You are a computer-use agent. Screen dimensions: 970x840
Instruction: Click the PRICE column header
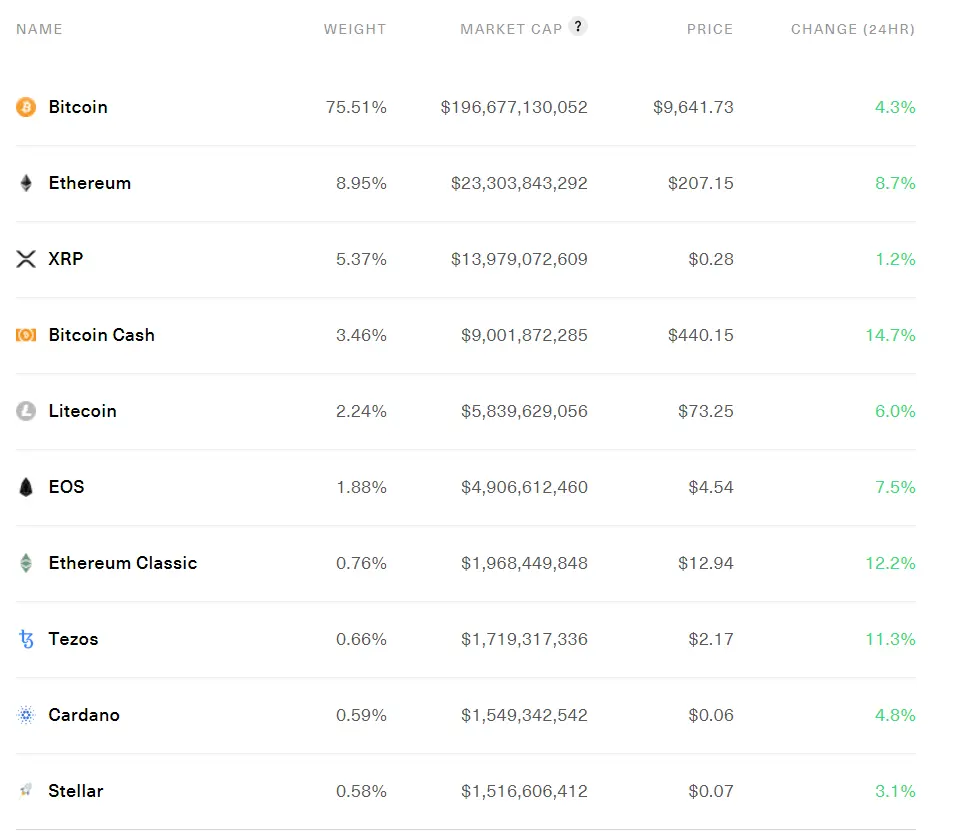point(710,29)
